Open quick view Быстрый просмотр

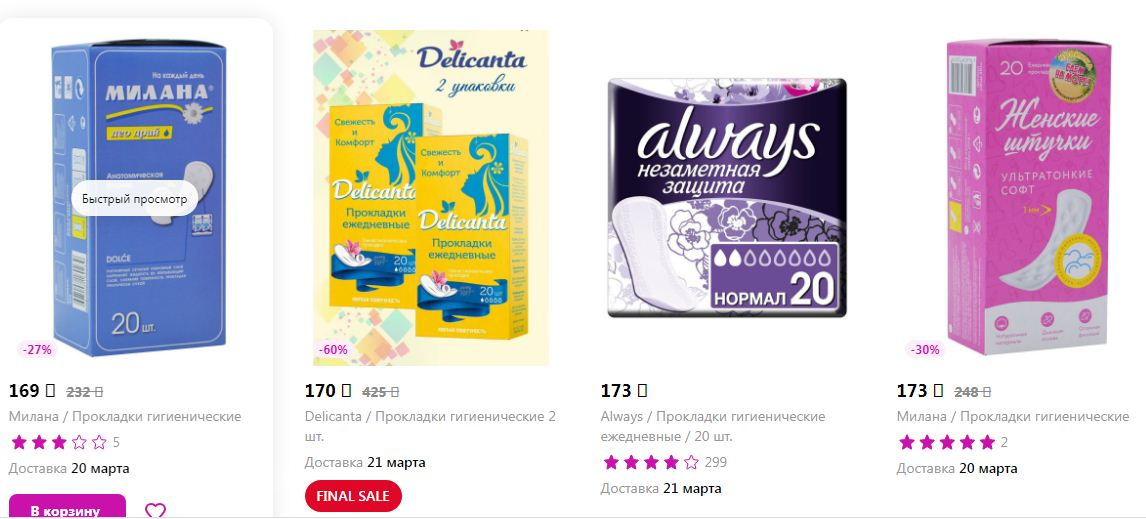point(134,199)
